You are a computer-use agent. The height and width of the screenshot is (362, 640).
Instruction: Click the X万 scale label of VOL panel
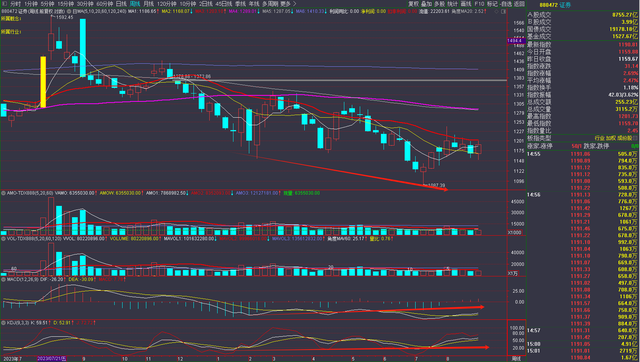[512, 273]
